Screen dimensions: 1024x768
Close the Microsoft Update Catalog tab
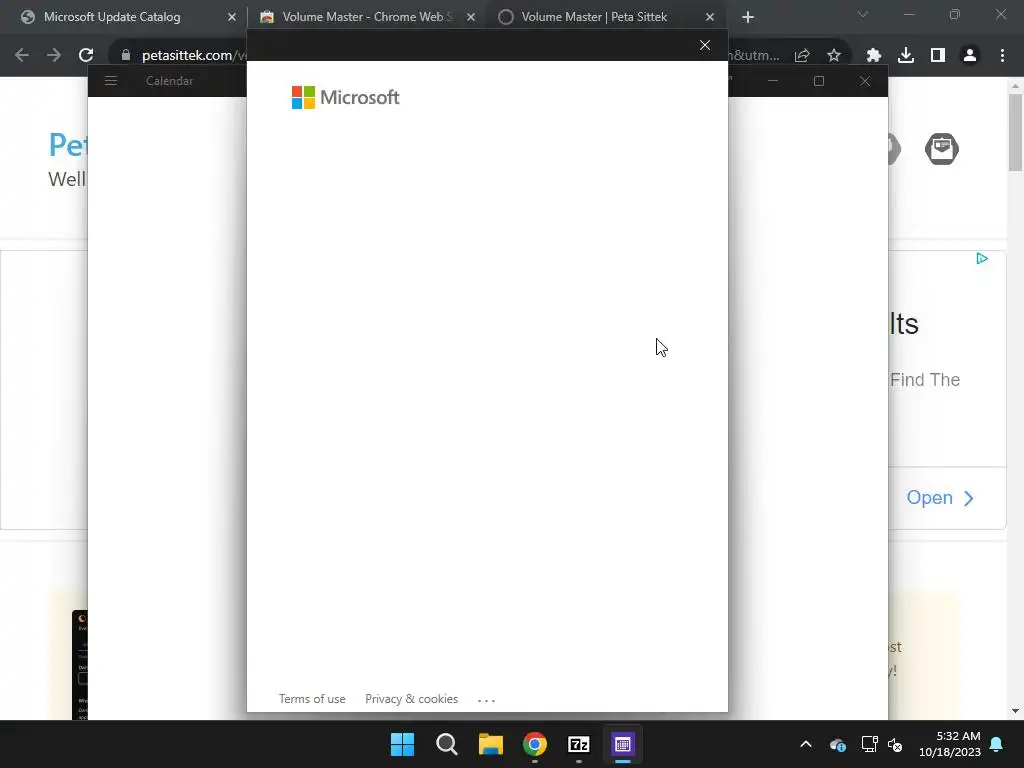[x=232, y=17]
